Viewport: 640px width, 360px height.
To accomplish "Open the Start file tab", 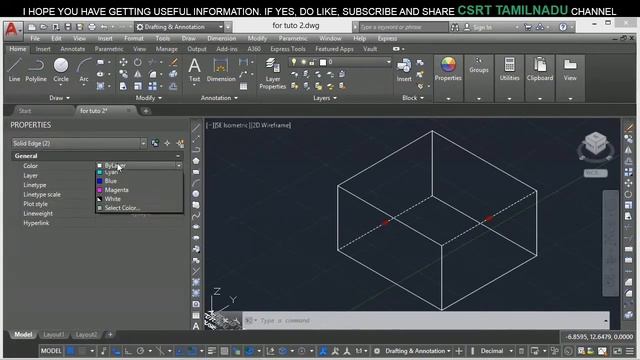I will pos(25,111).
